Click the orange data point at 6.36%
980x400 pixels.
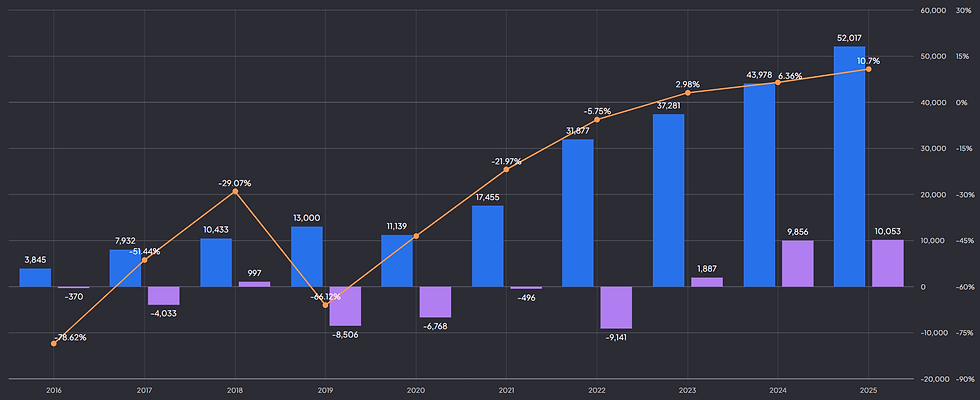click(x=778, y=82)
